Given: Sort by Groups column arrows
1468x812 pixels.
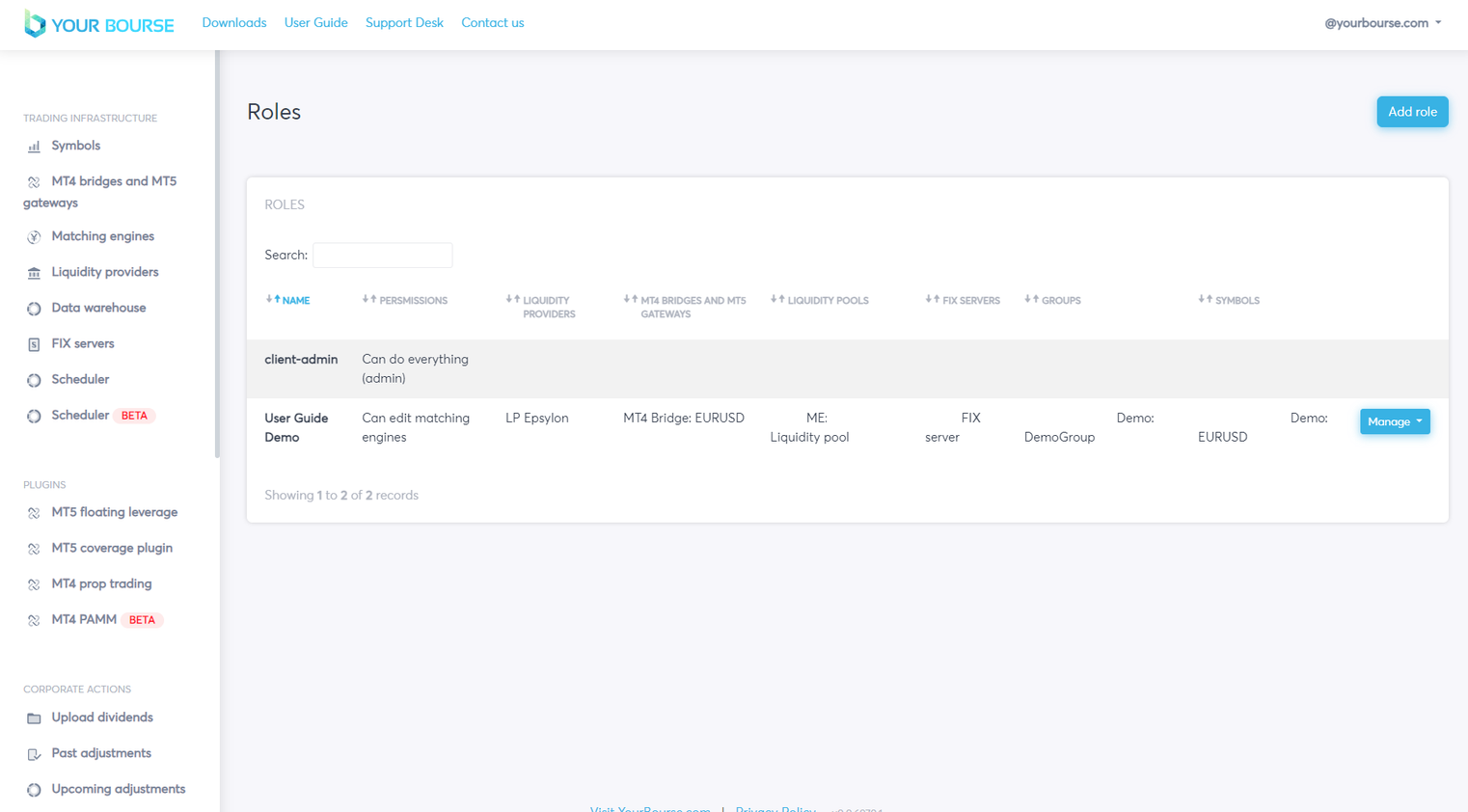Looking at the screenshot, I should tap(1032, 300).
